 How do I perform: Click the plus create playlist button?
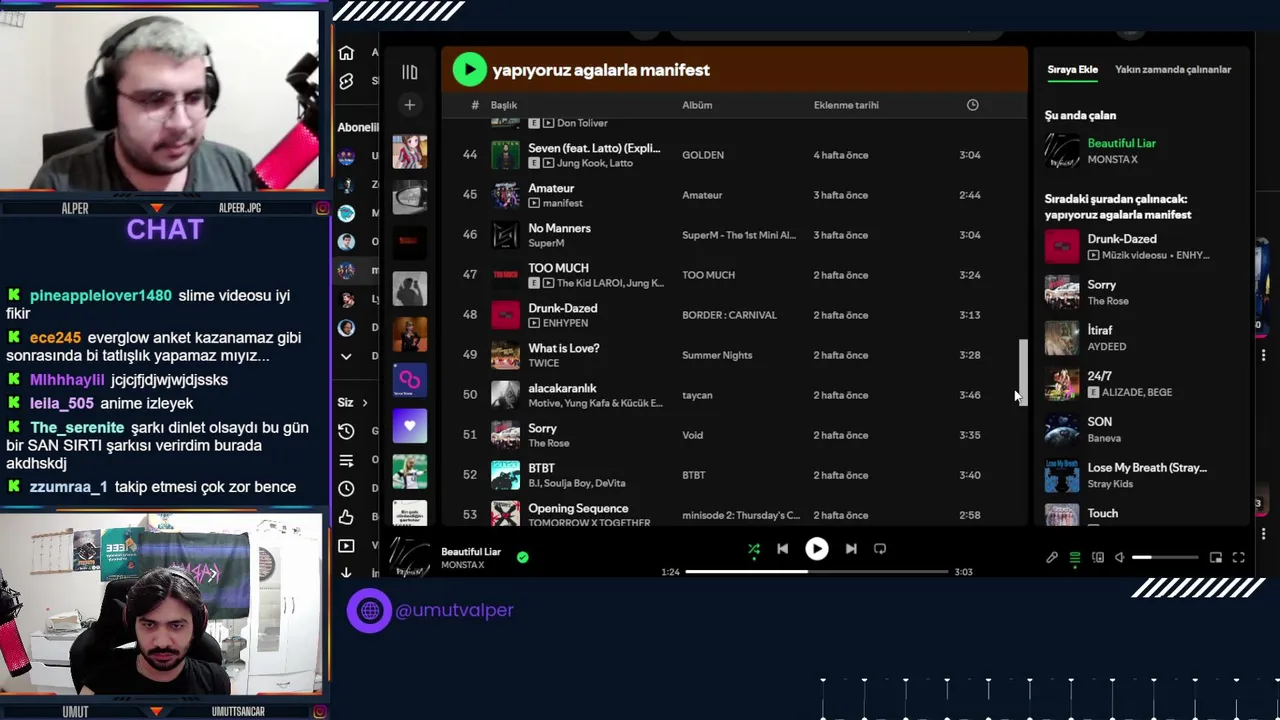point(409,105)
